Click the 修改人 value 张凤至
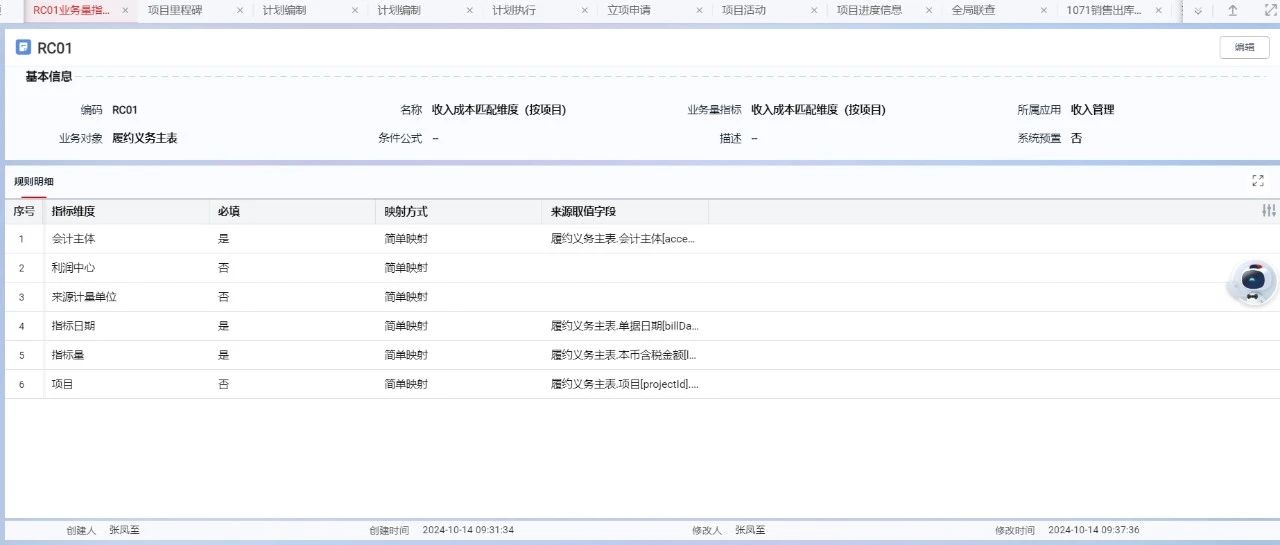 (x=750, y=530)
